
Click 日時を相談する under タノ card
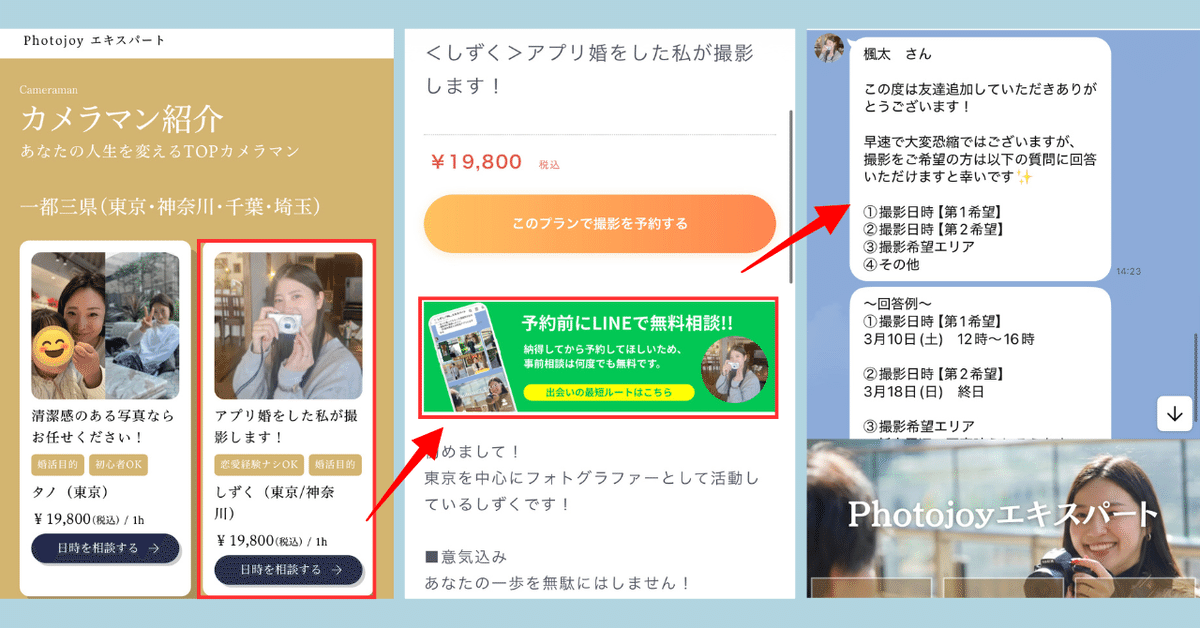[105, 548]
